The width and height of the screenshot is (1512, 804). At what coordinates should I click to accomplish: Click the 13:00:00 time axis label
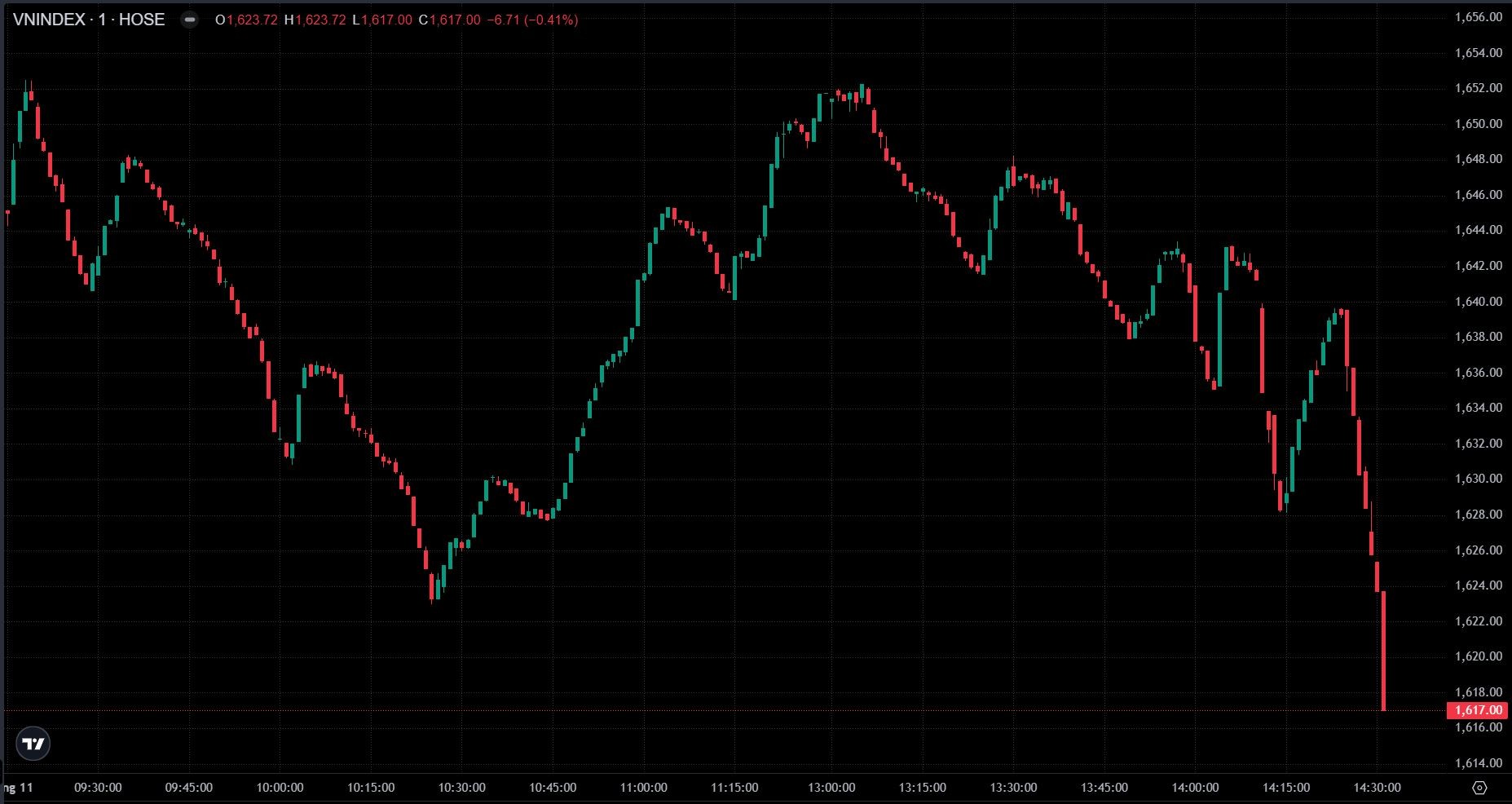tap(831, 788)
